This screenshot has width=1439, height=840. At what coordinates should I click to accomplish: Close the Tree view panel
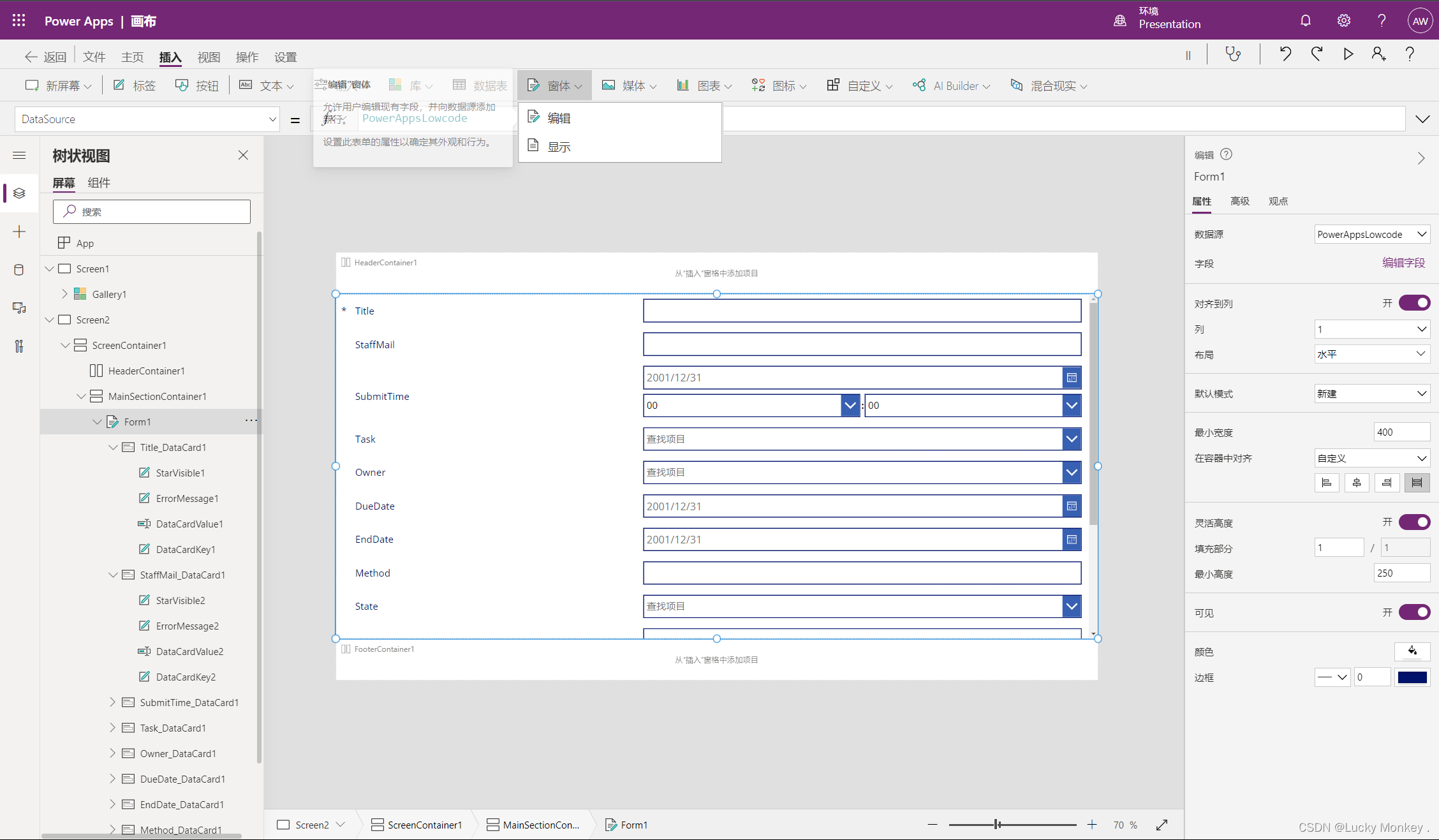pos(243,155)
